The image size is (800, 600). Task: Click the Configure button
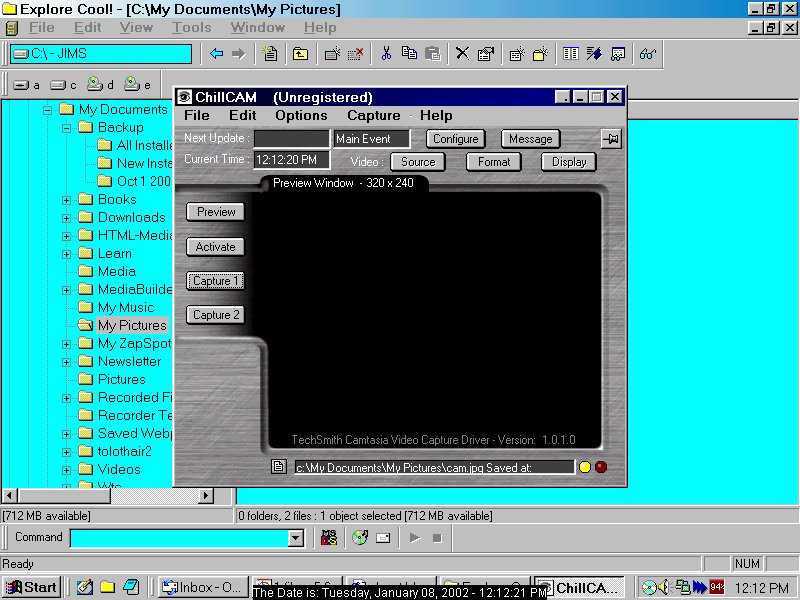(x=456, y=139)
